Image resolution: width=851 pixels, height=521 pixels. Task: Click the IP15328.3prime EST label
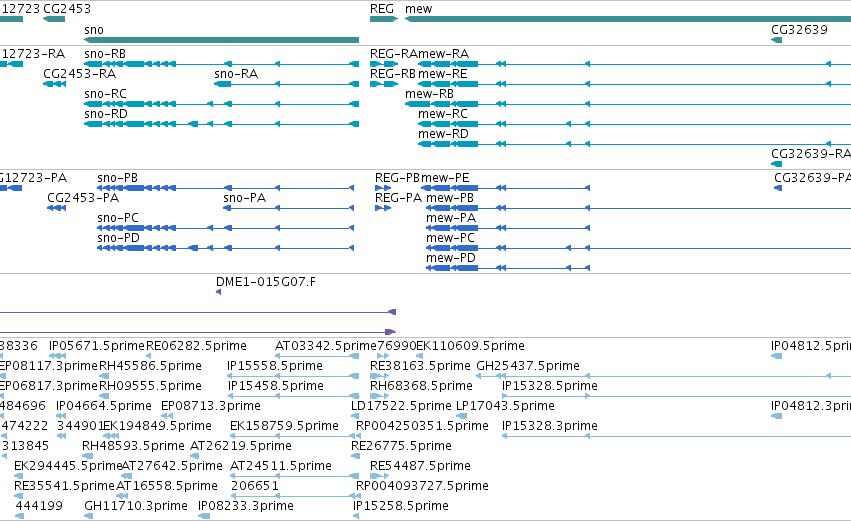550,427
